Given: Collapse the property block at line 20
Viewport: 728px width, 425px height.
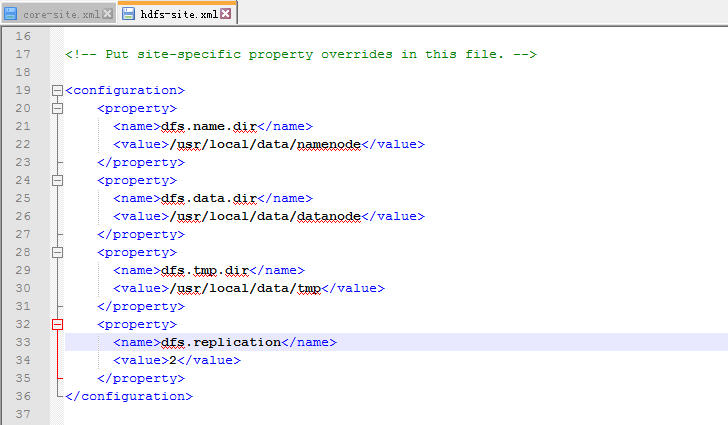Looking at the screenshot, I should (57, 108).
